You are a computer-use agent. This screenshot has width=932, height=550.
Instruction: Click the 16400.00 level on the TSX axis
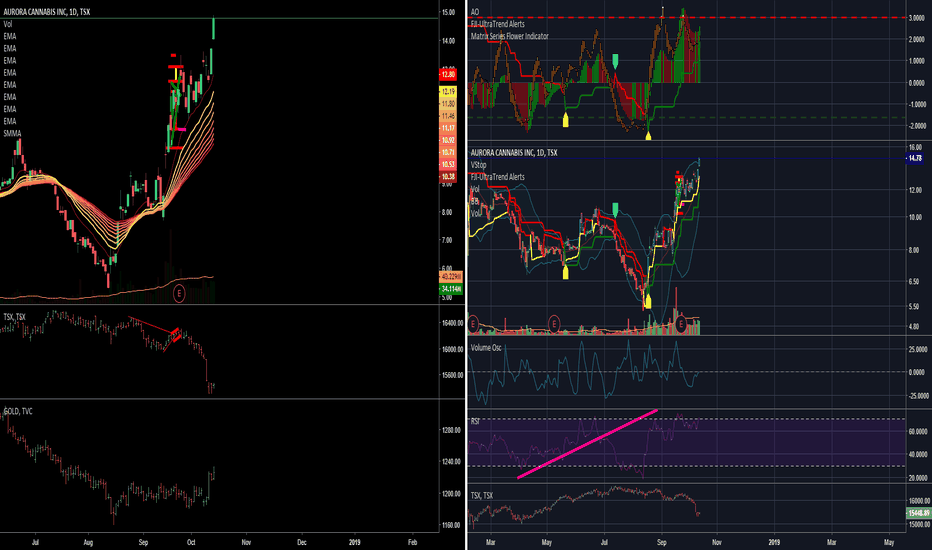[x=452, y=323]
